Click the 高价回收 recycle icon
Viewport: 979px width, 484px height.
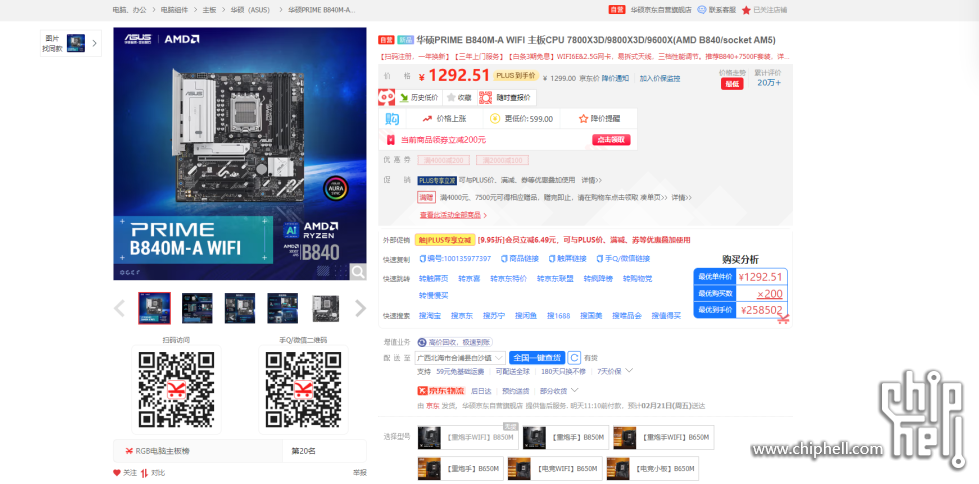click(422, 342)
